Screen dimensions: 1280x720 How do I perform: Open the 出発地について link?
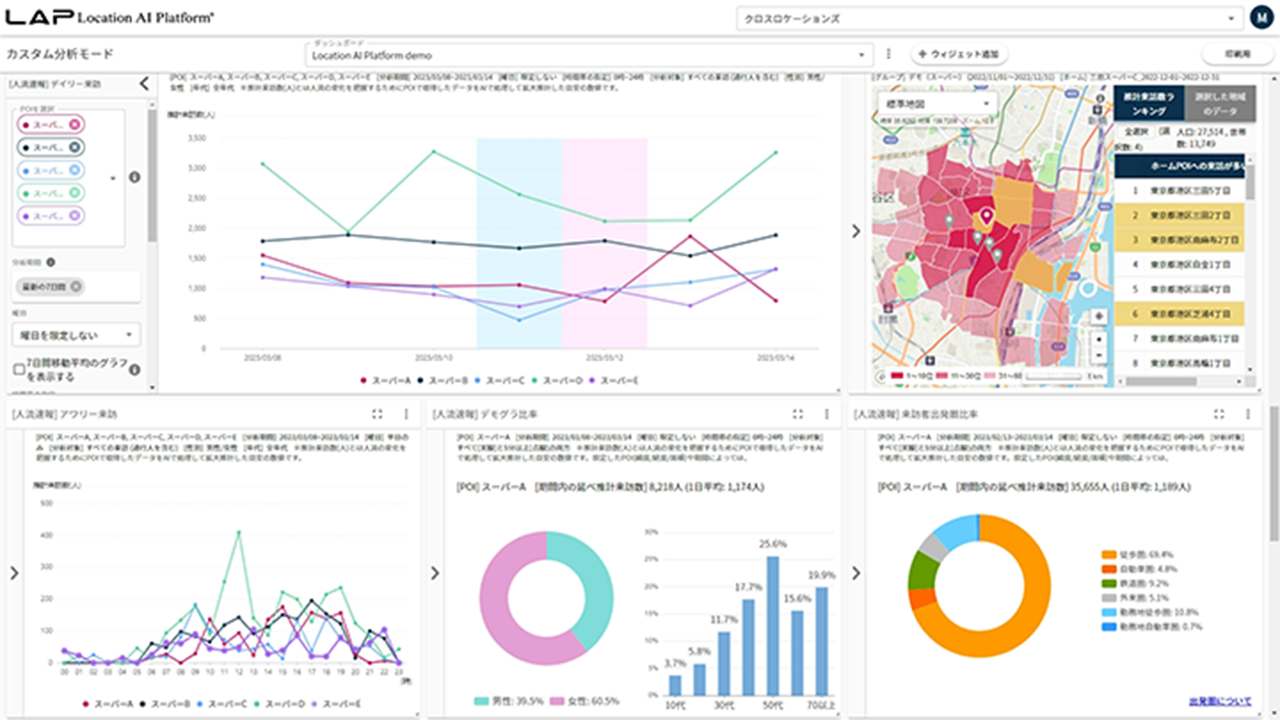tap(1220, 702)
